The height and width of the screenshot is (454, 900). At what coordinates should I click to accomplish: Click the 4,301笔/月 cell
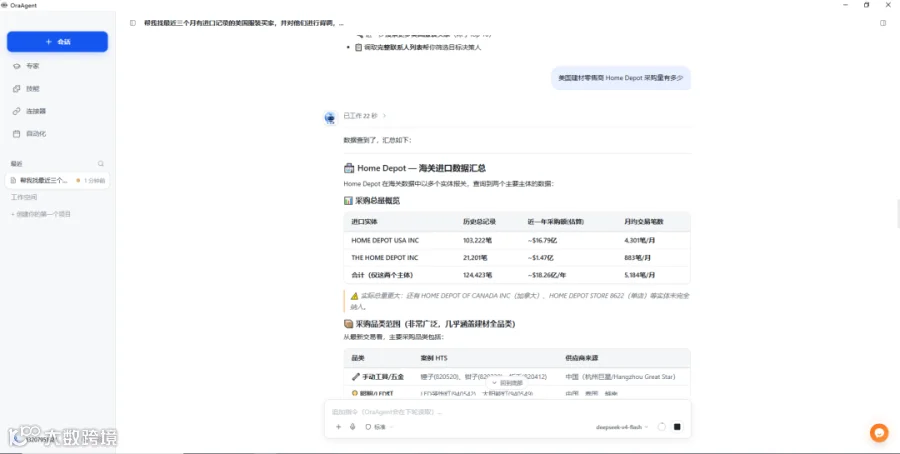[x=639, y=240]
